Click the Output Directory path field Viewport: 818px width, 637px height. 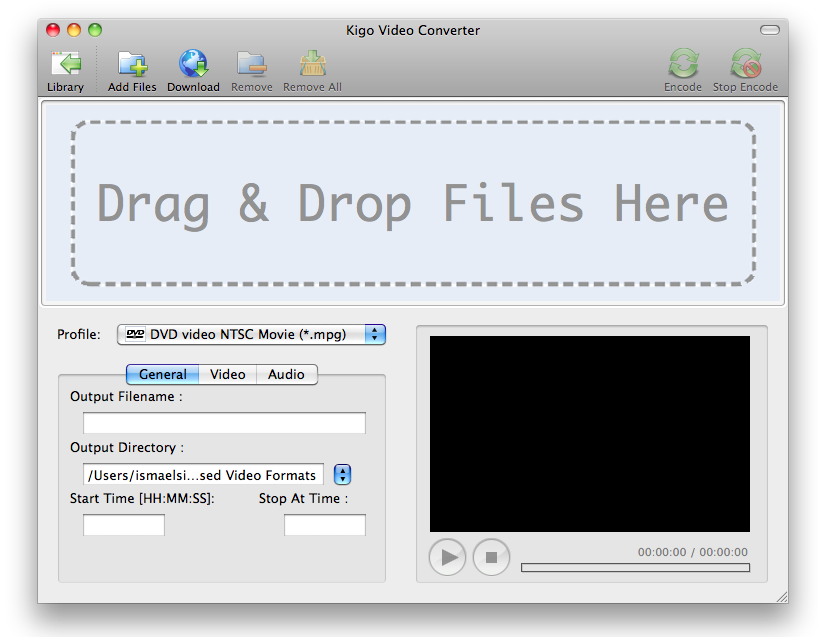pyautogui.click(x=203, y=475)
